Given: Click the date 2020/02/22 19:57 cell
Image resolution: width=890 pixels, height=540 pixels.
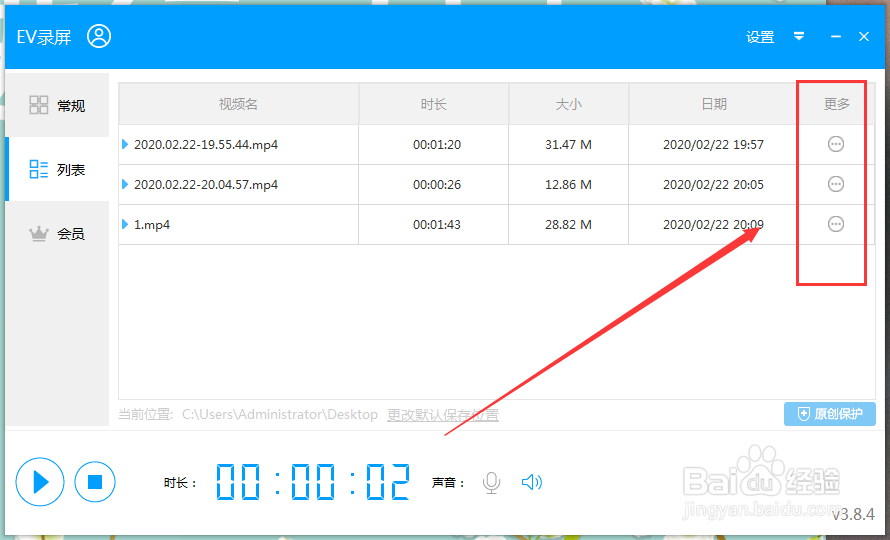Looking at the screenshot, I should click(713, 145).
